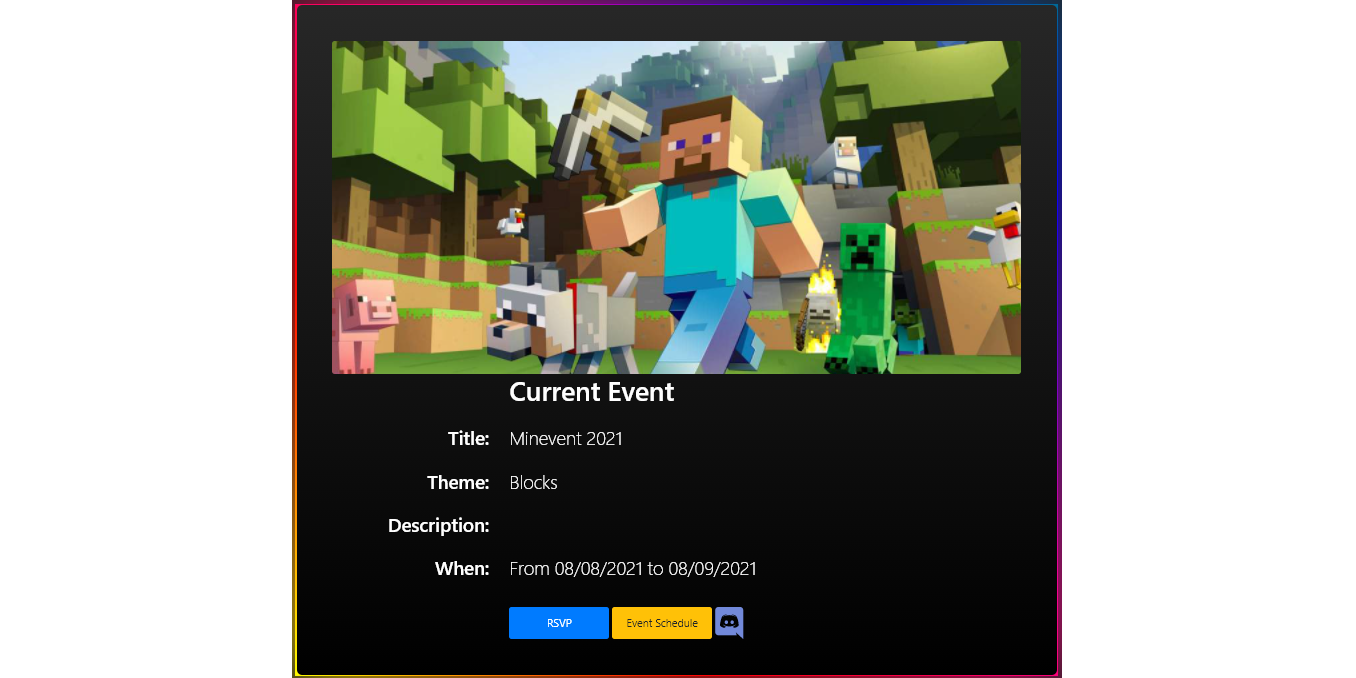The width and height of the screenshot is (1356, 678).
Task: Click the Minecraft event banner image
Action: click(676, 207)
